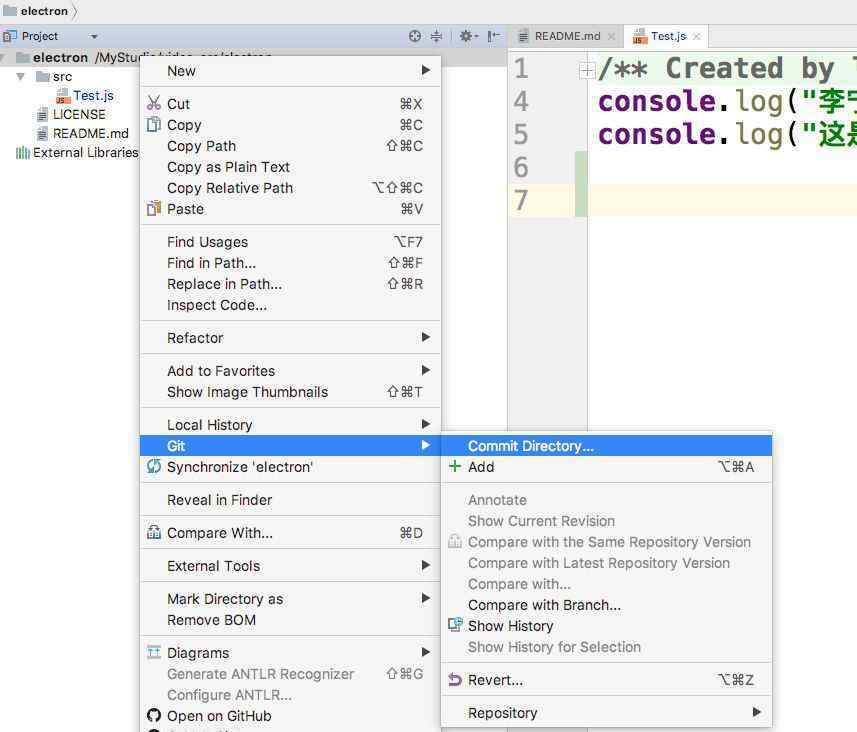Click into empty line 7 of the editor

(x=721, y=200)
